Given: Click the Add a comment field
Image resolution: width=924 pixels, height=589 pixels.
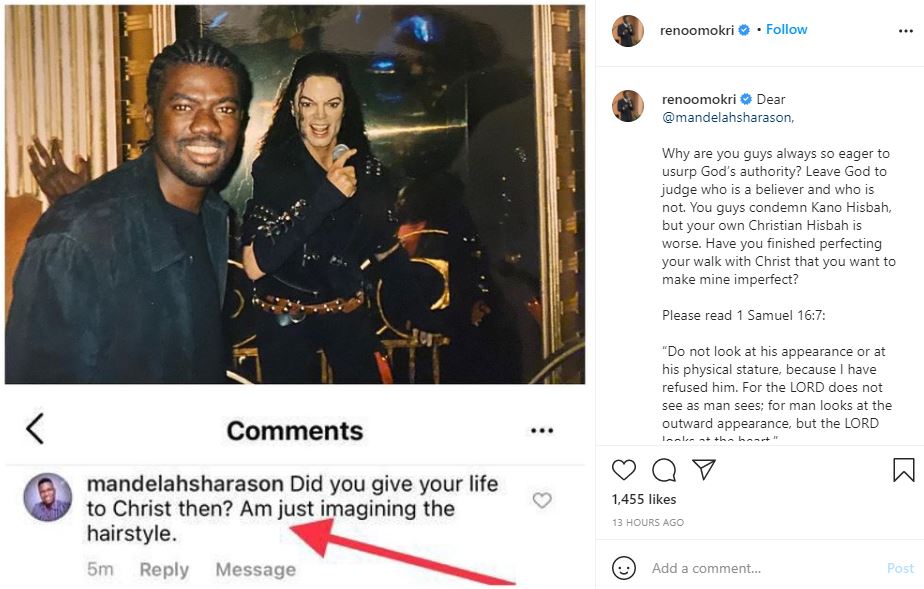Looking at the screenshot, I should (760, 568).
